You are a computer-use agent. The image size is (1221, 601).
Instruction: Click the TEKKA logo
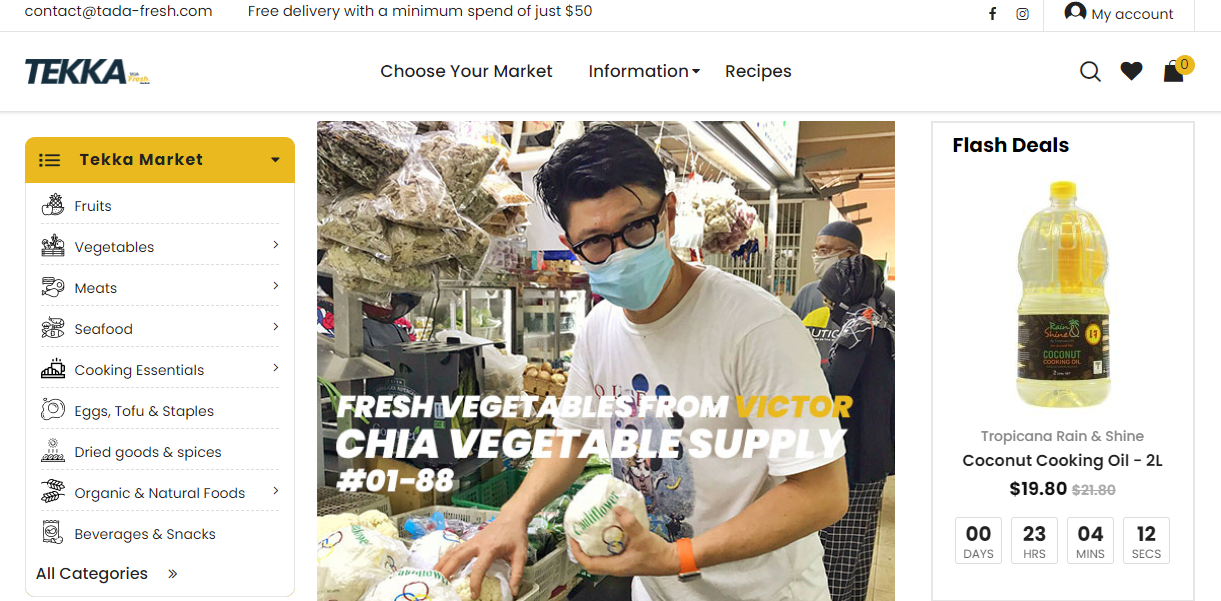click(87, 72)
